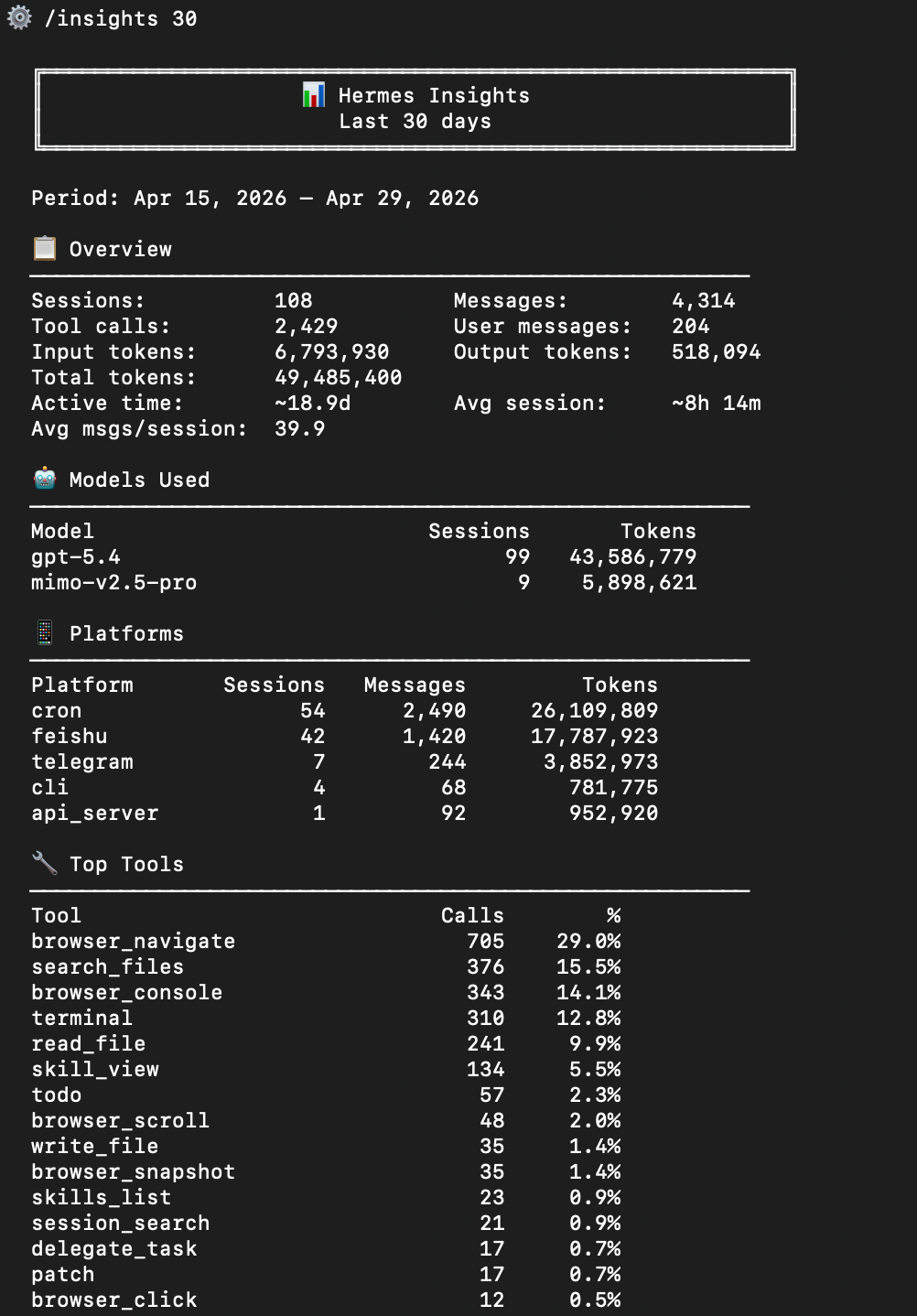Click the gear icon beside /insights command

click(19, 18)
